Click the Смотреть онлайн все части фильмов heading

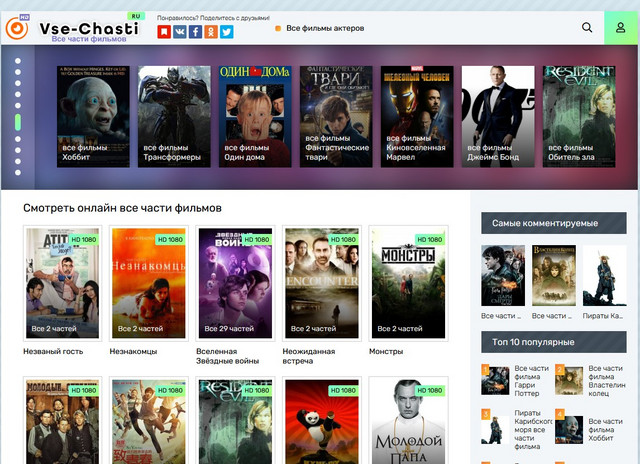pos(122,208)
